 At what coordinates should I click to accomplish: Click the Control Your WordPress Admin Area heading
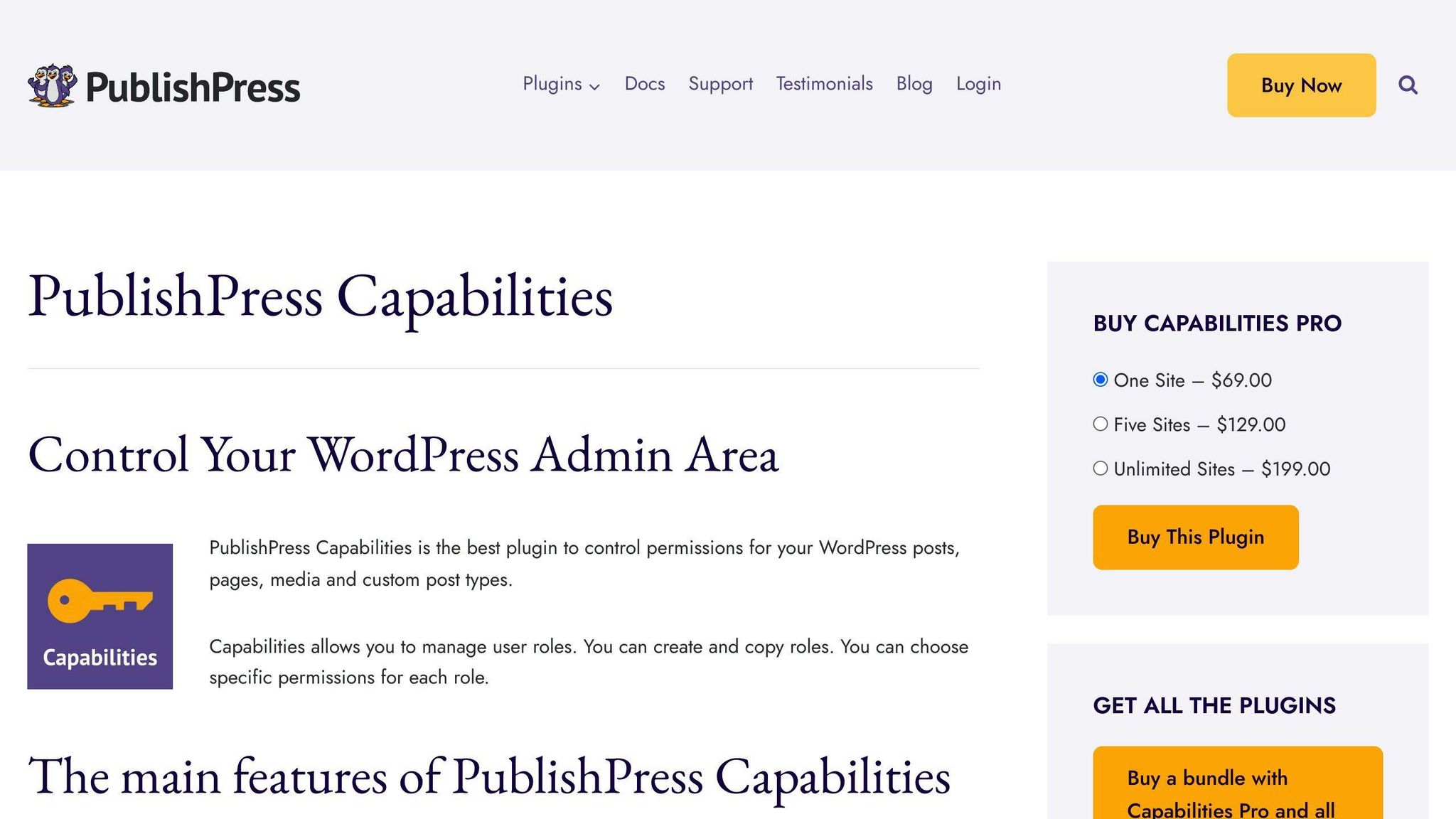pyautogui.click(x=403, y=454)
